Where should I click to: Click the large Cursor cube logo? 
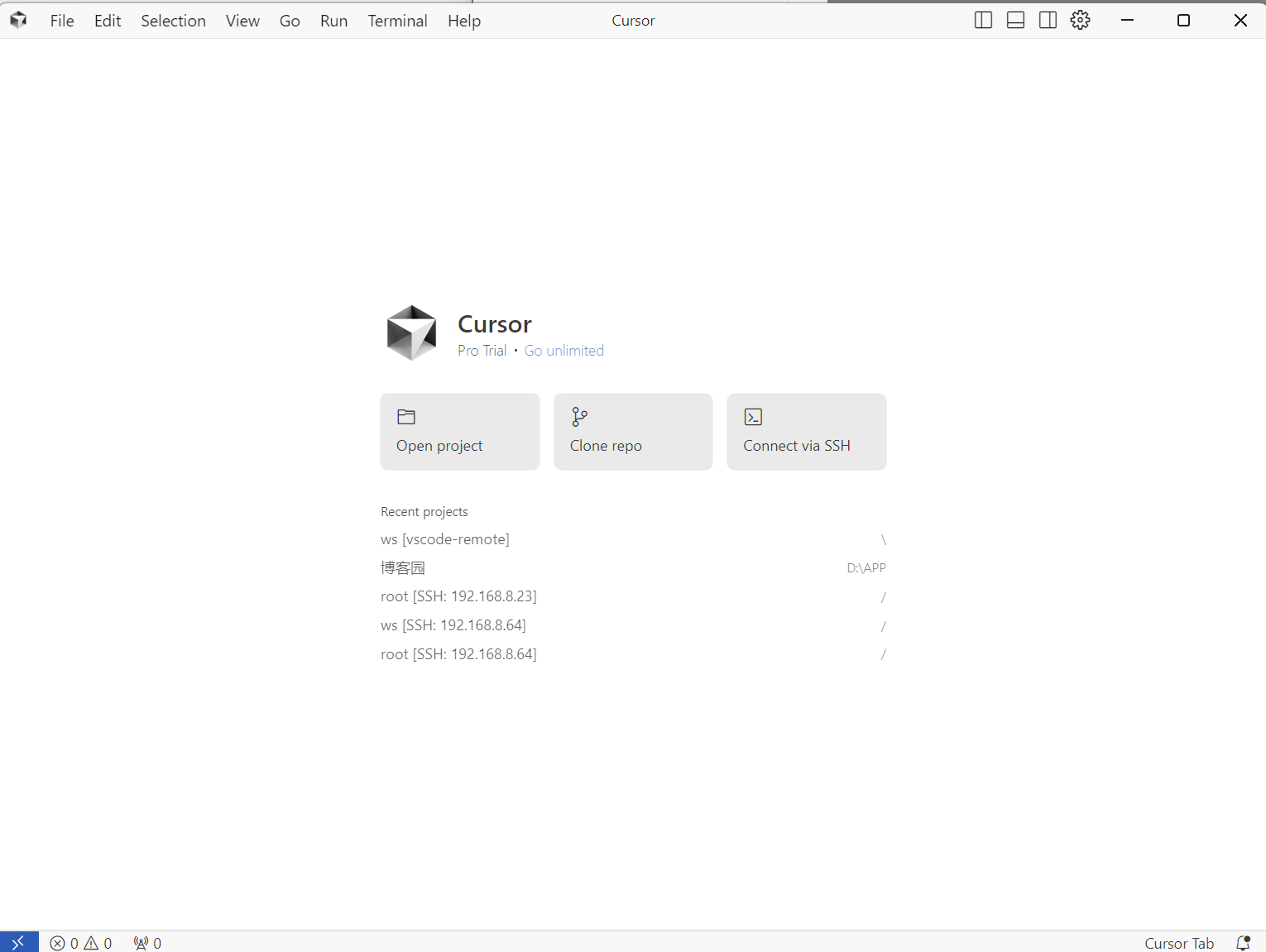(411, 333)
